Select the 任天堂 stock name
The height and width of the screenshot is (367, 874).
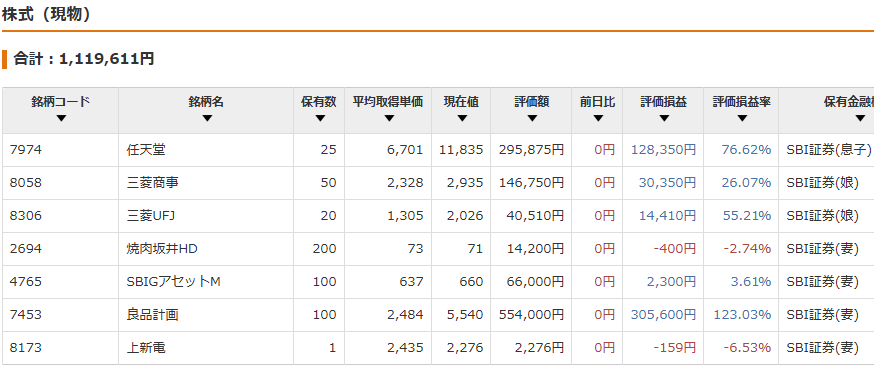[146, 149]
